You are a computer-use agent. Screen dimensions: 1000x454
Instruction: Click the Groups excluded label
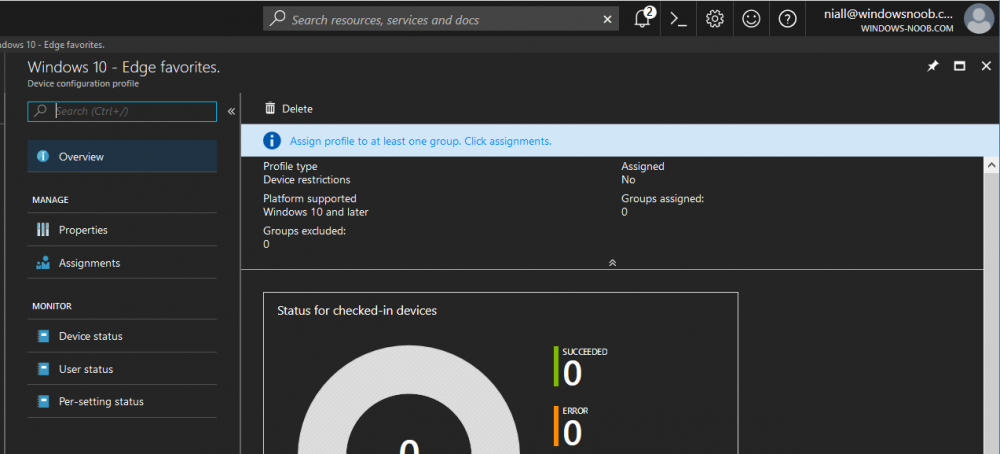(x=304, y=231)
